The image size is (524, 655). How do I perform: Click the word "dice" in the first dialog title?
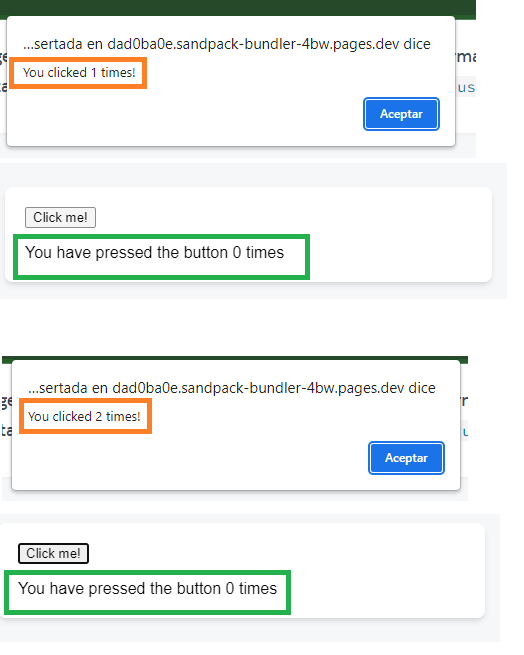[417, 44]
